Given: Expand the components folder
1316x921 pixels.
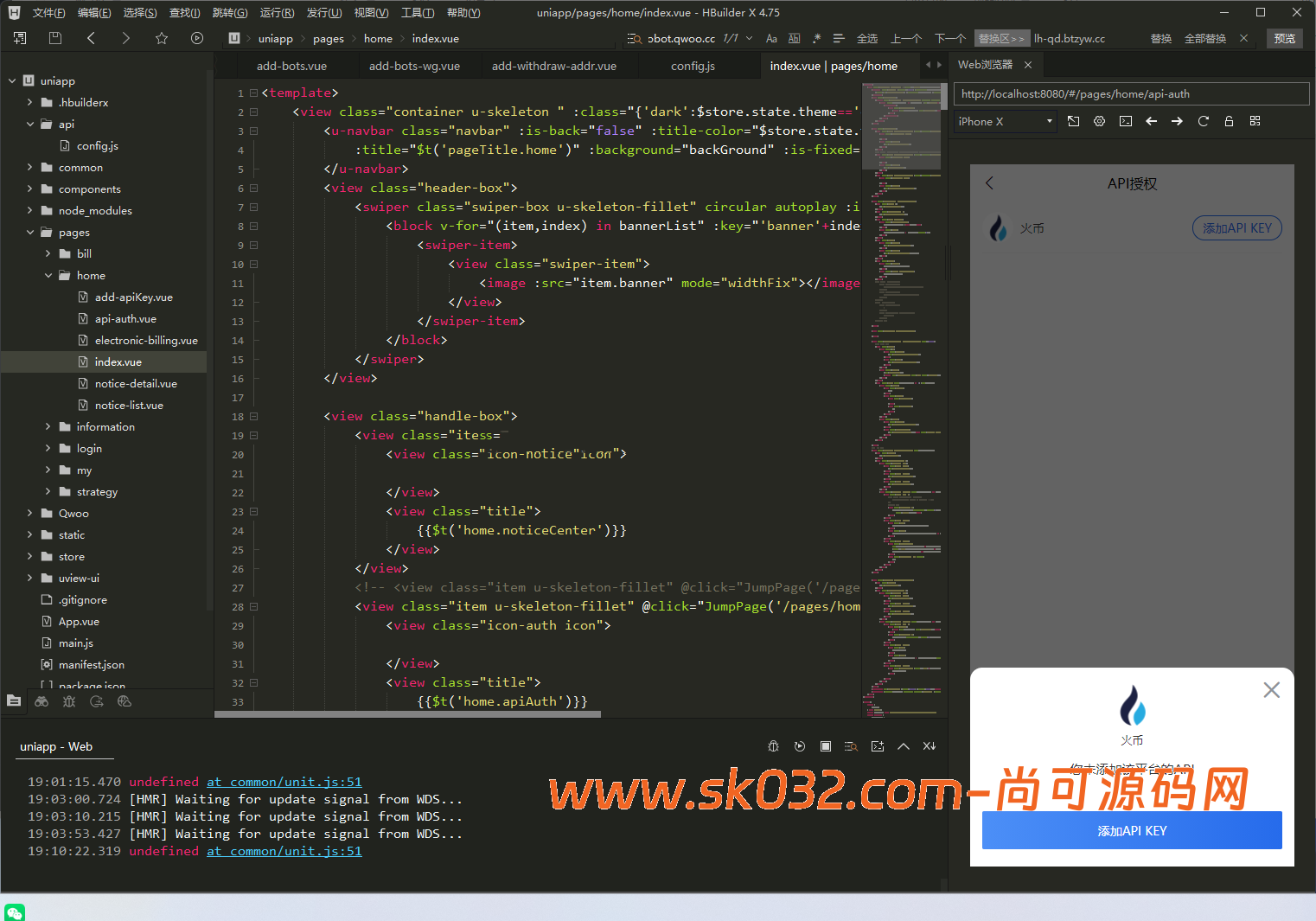Looking at the screenshot, I should coord(89,189).
